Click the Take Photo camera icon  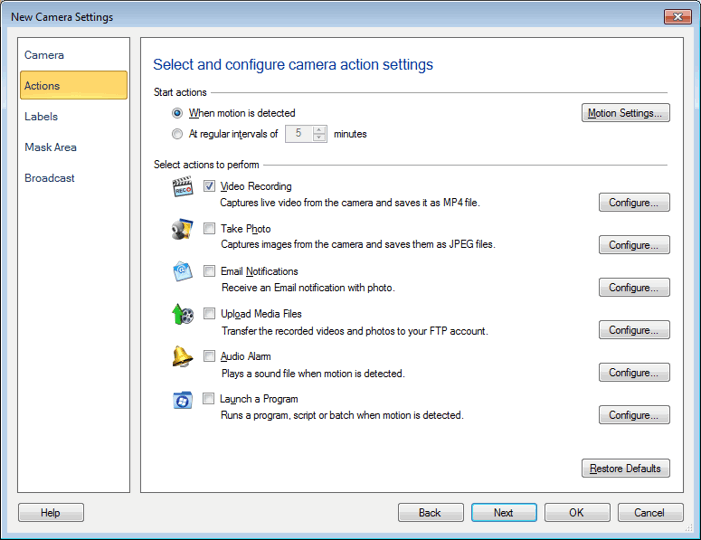182,230
